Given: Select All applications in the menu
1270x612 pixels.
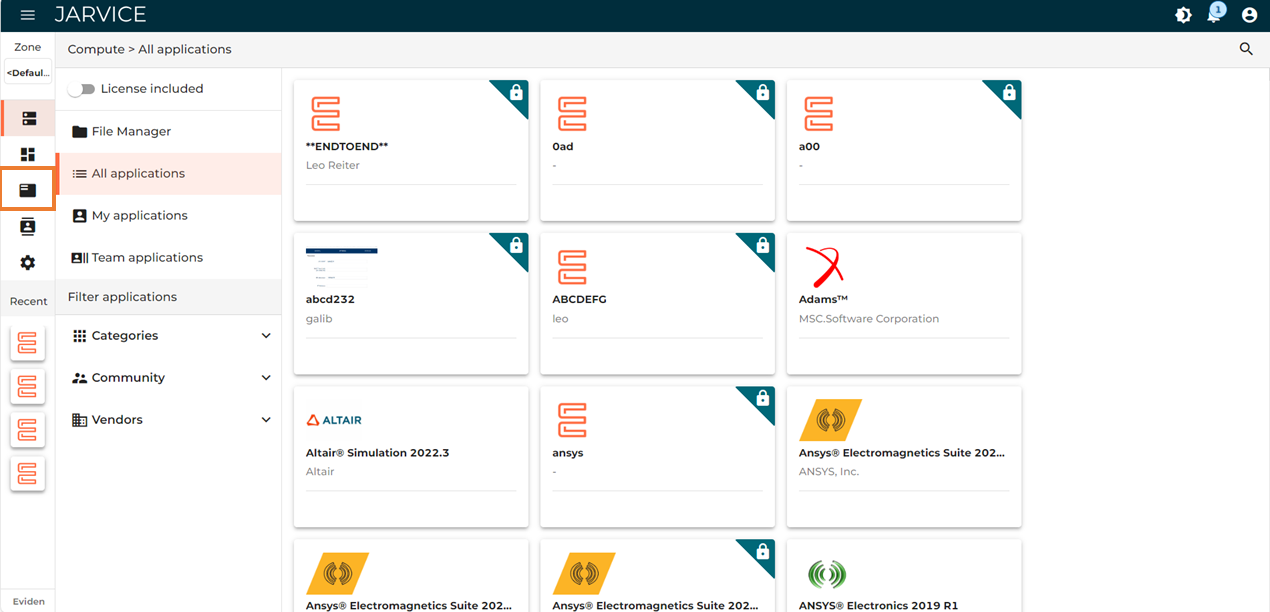Looking at the screenshot, I should pos(169,174).
